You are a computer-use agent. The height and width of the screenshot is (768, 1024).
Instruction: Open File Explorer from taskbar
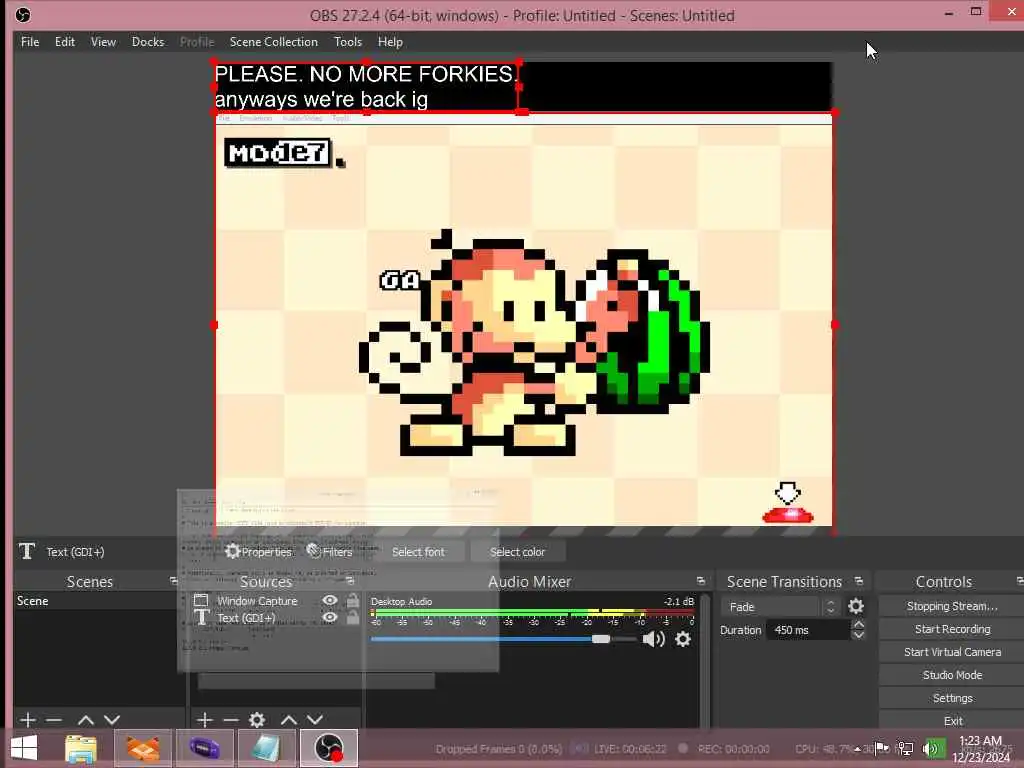click(81, 748)
